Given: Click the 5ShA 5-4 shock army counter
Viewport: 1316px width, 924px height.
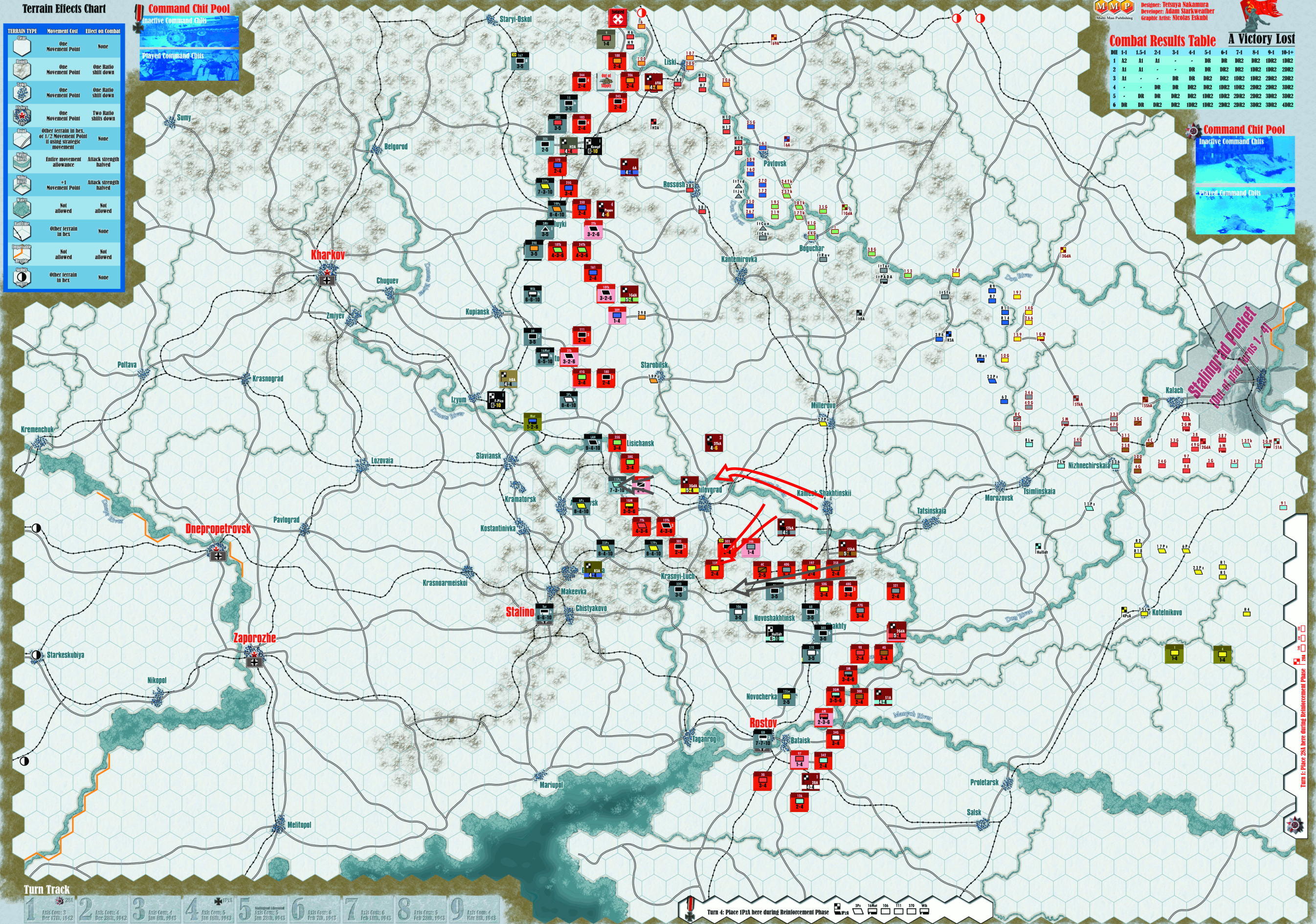Looking at the screenshot, I should coord(847,549).
